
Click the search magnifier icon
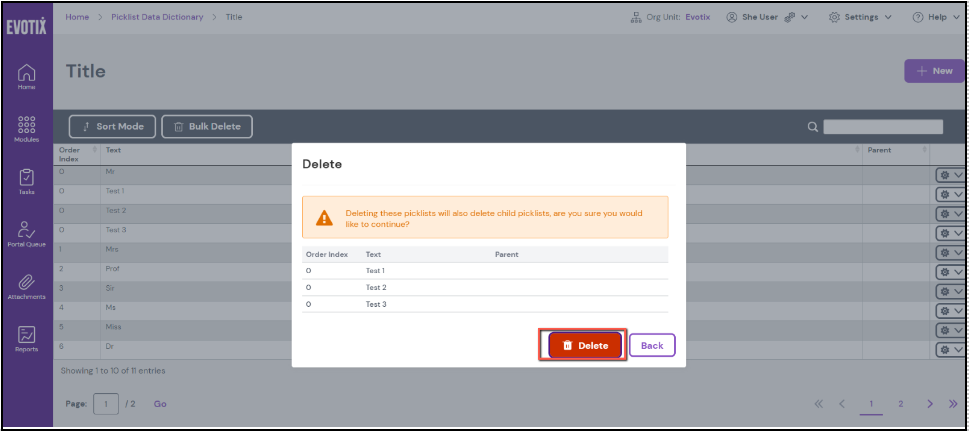click(x=814, y=127)
